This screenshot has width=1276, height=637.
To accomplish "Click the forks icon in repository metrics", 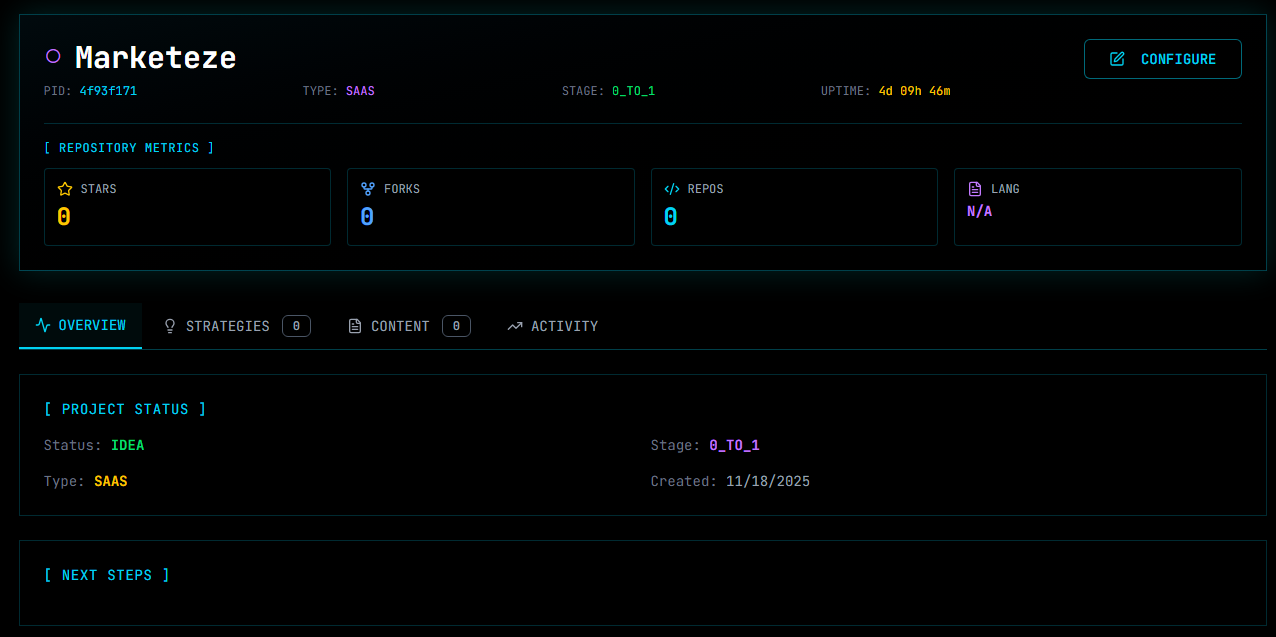I will 368,188.
